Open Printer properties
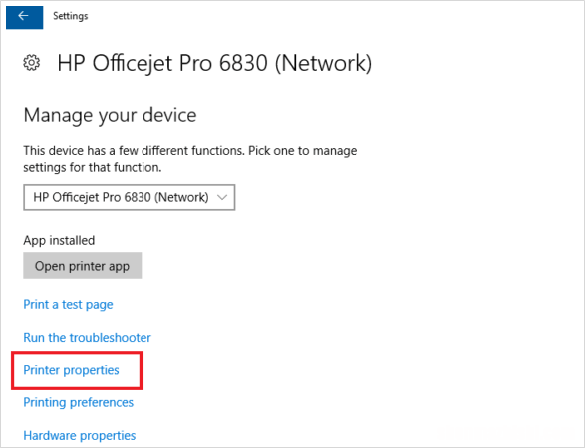585x448 pixels. click(x=71, y=370)
